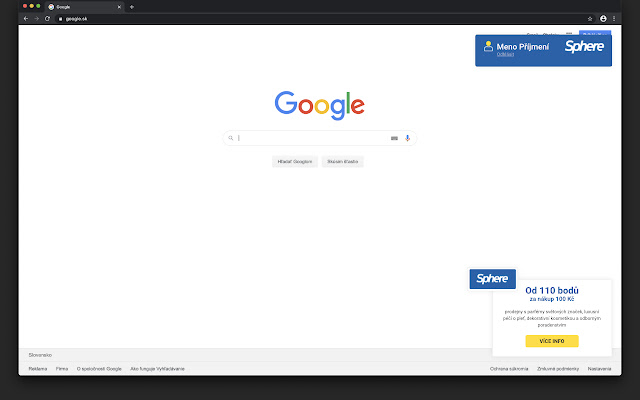Click the Slovensko footer text
This screenshot has height=400, width=640.
click(x=40, y=355)
